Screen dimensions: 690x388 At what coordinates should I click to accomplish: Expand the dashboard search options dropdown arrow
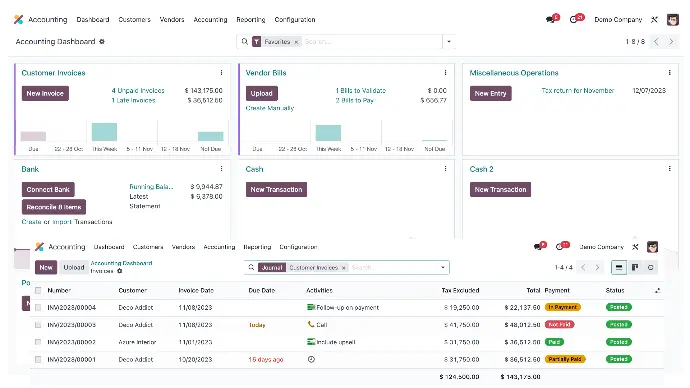[449, 41]
